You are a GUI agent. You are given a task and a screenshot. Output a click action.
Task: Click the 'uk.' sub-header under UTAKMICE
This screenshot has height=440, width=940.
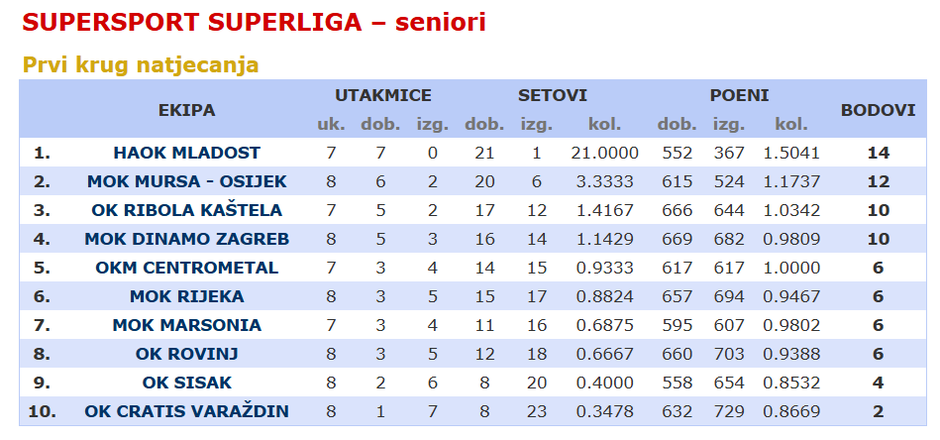[x=331, y=125]
